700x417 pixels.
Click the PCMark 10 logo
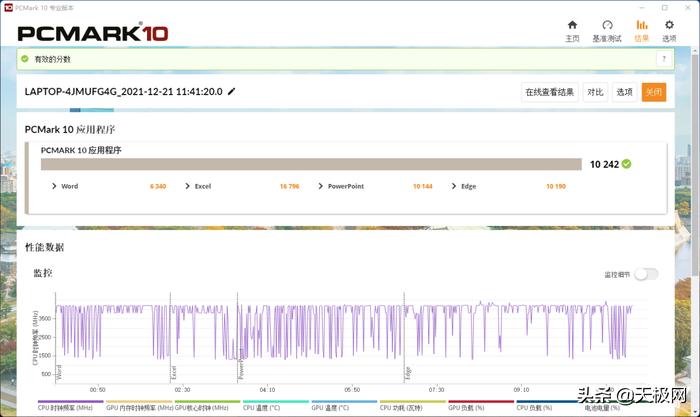pyautogui.click(x=93, y=32)
